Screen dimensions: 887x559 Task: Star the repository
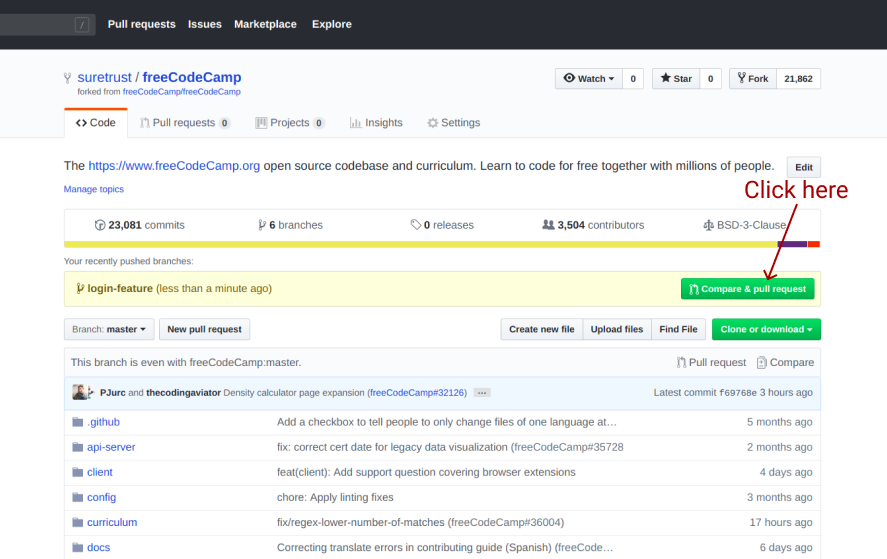(x=676, y=79)
